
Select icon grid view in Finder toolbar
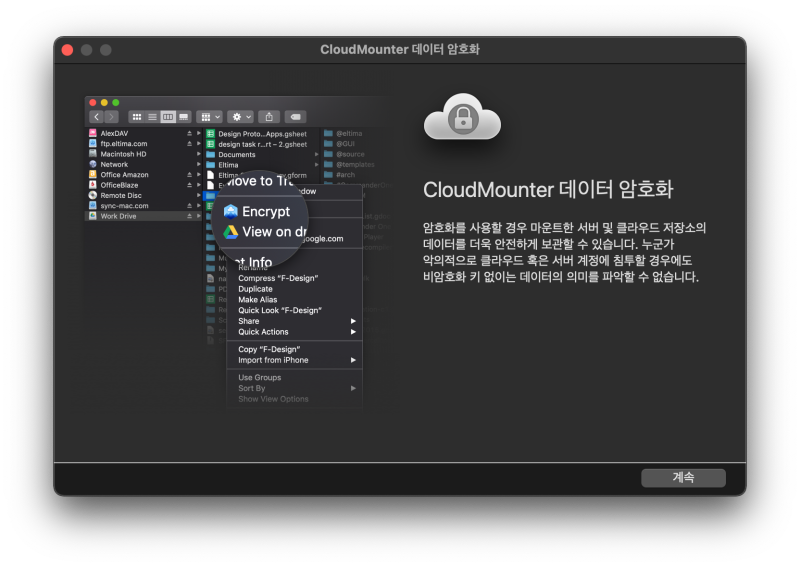(x=137, y=117)
